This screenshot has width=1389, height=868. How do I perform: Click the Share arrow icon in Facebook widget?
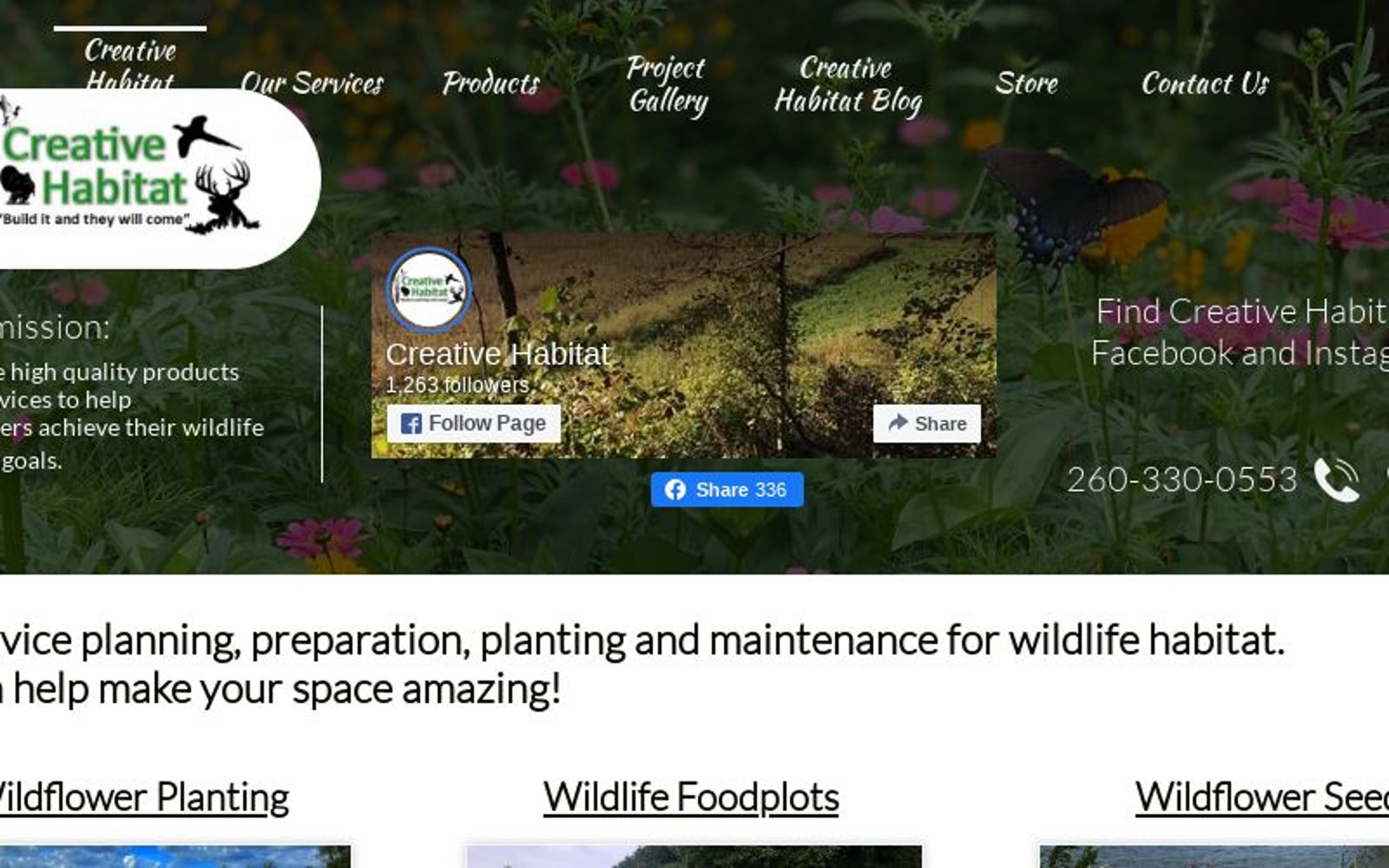click(898, 423)
